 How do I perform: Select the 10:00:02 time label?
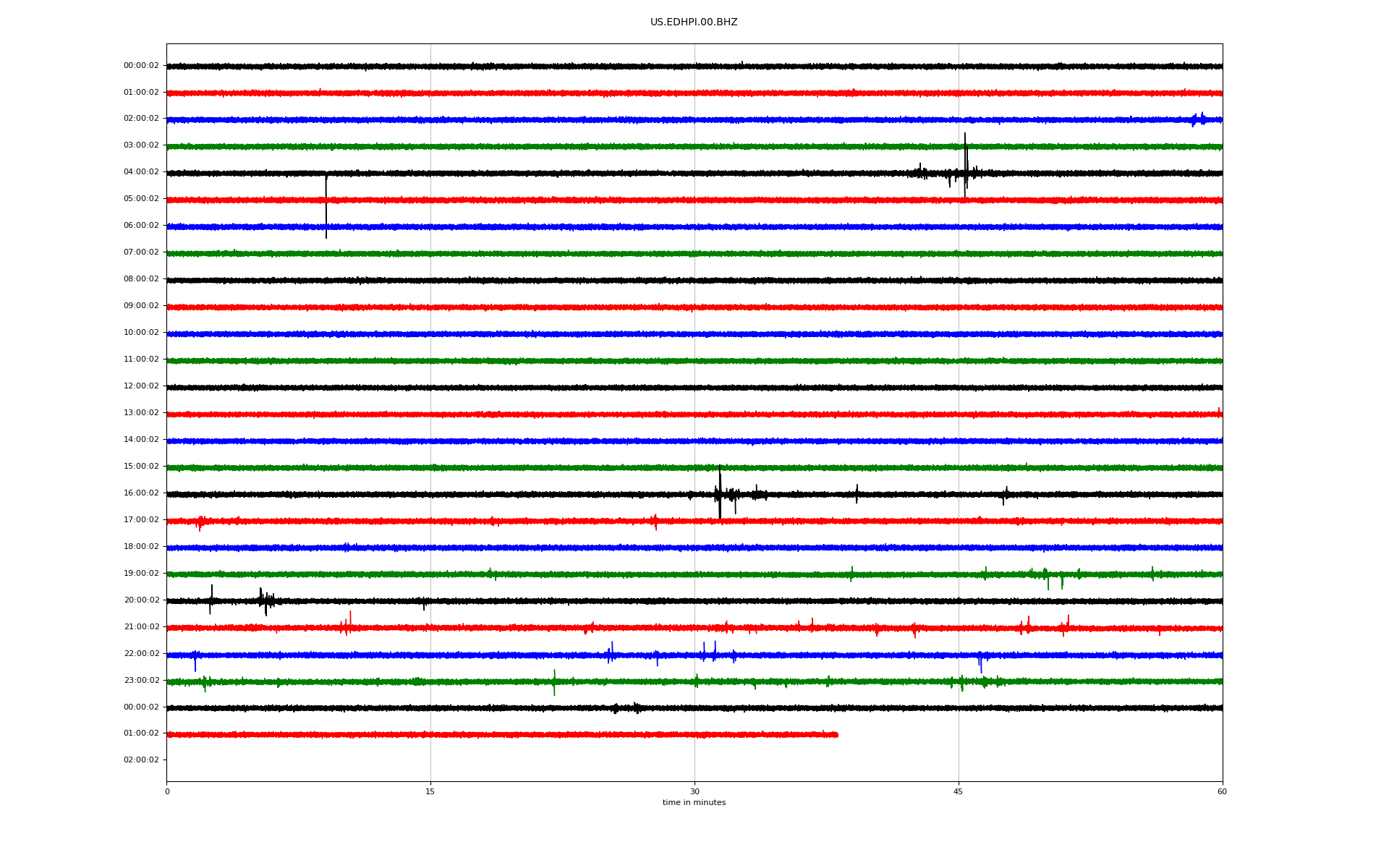coord(141,333)
